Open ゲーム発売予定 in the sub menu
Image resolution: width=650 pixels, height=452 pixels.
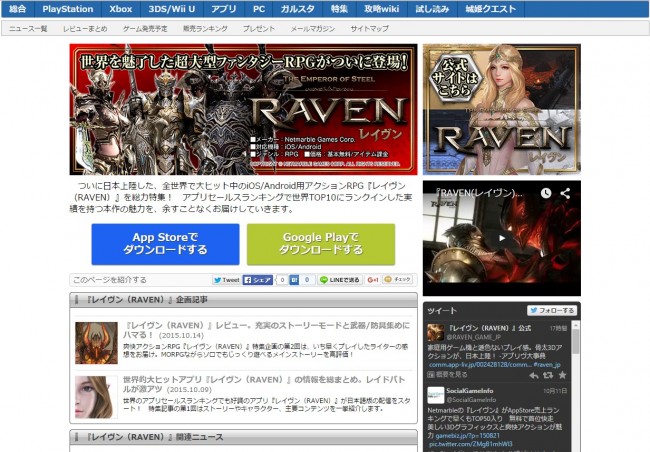coord(145,29)
